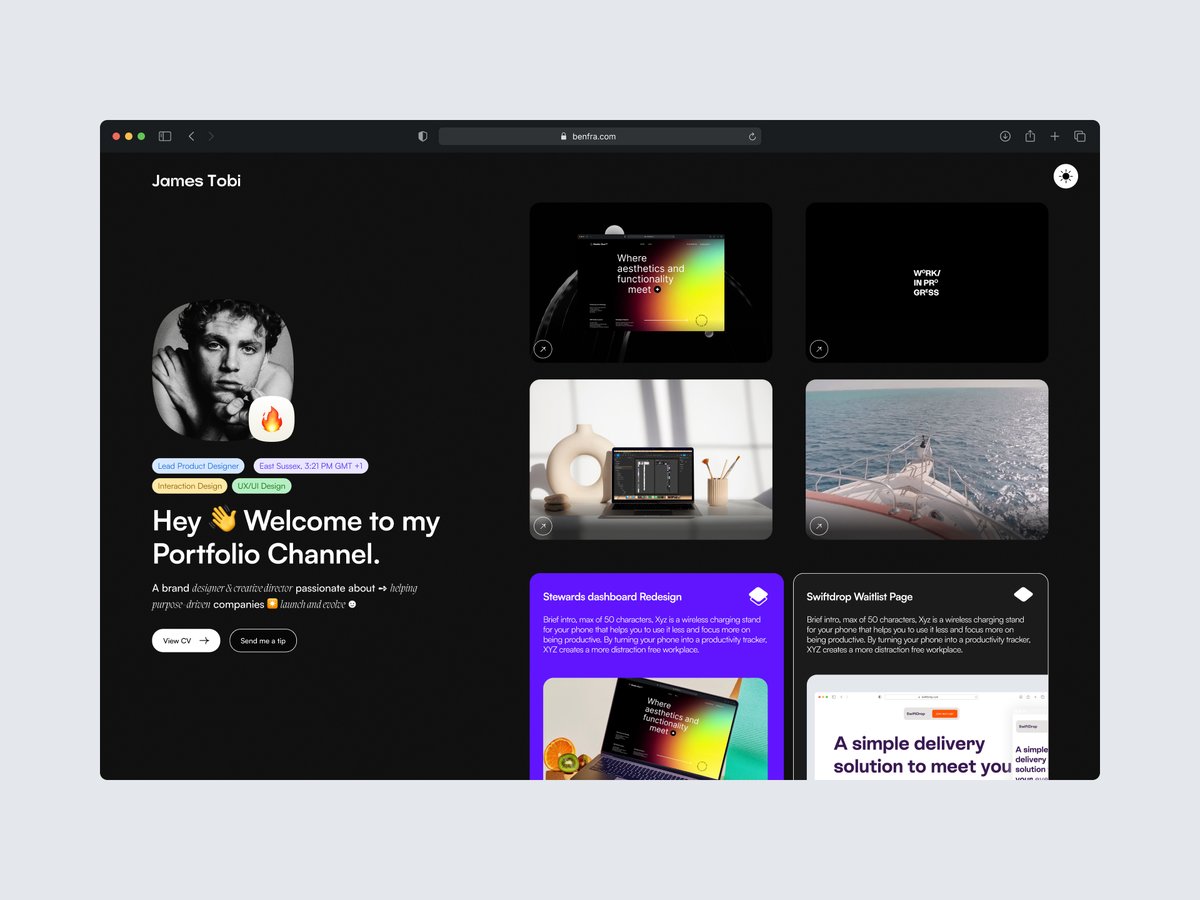
Task: Toggle the light/dark theme sun button
Action: [x=1066, y=176]
